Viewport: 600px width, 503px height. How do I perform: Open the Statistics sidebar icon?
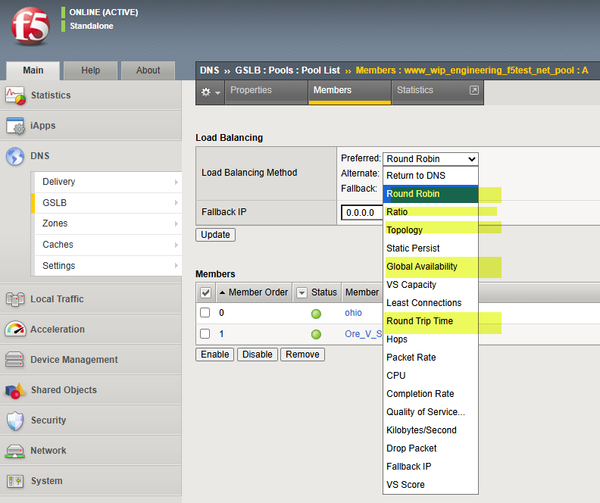click(x=16, y=96)
